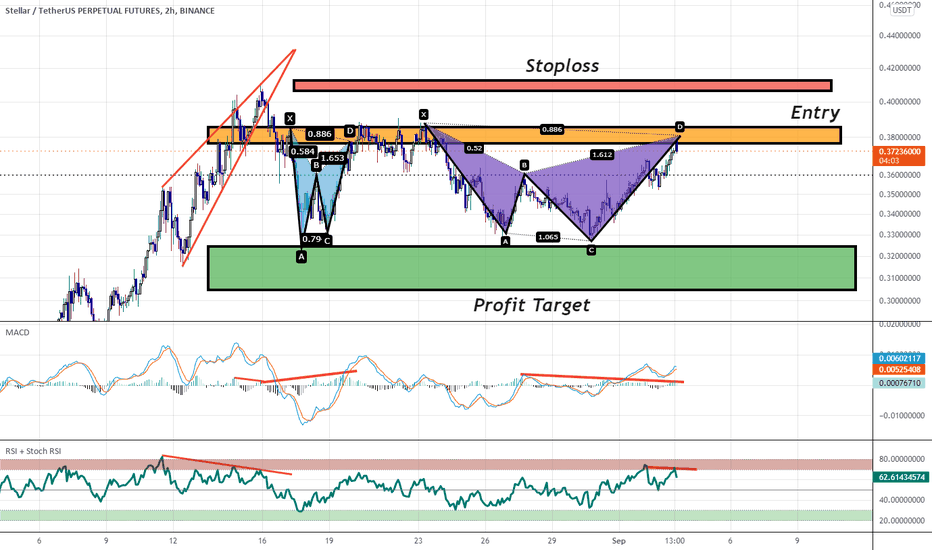
Task: Click point B label of the purple pattern
Action: (524, 165)
